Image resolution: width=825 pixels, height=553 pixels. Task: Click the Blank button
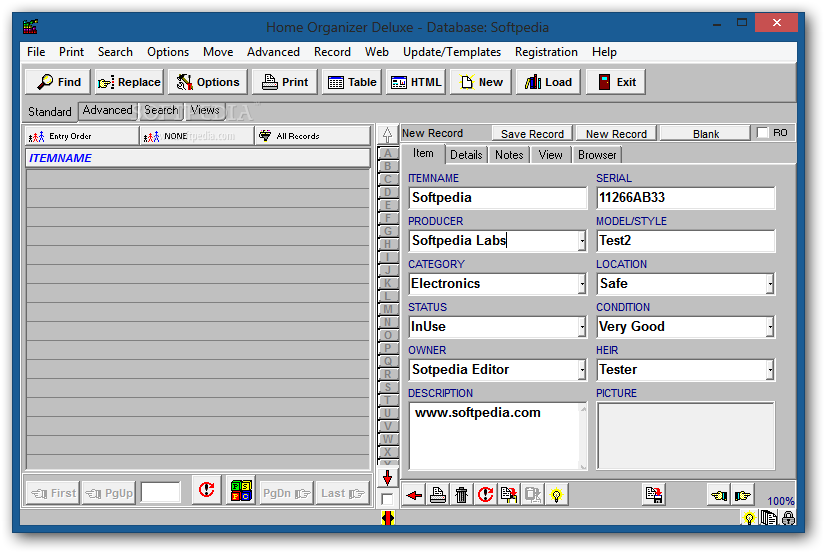pos(706,134)
